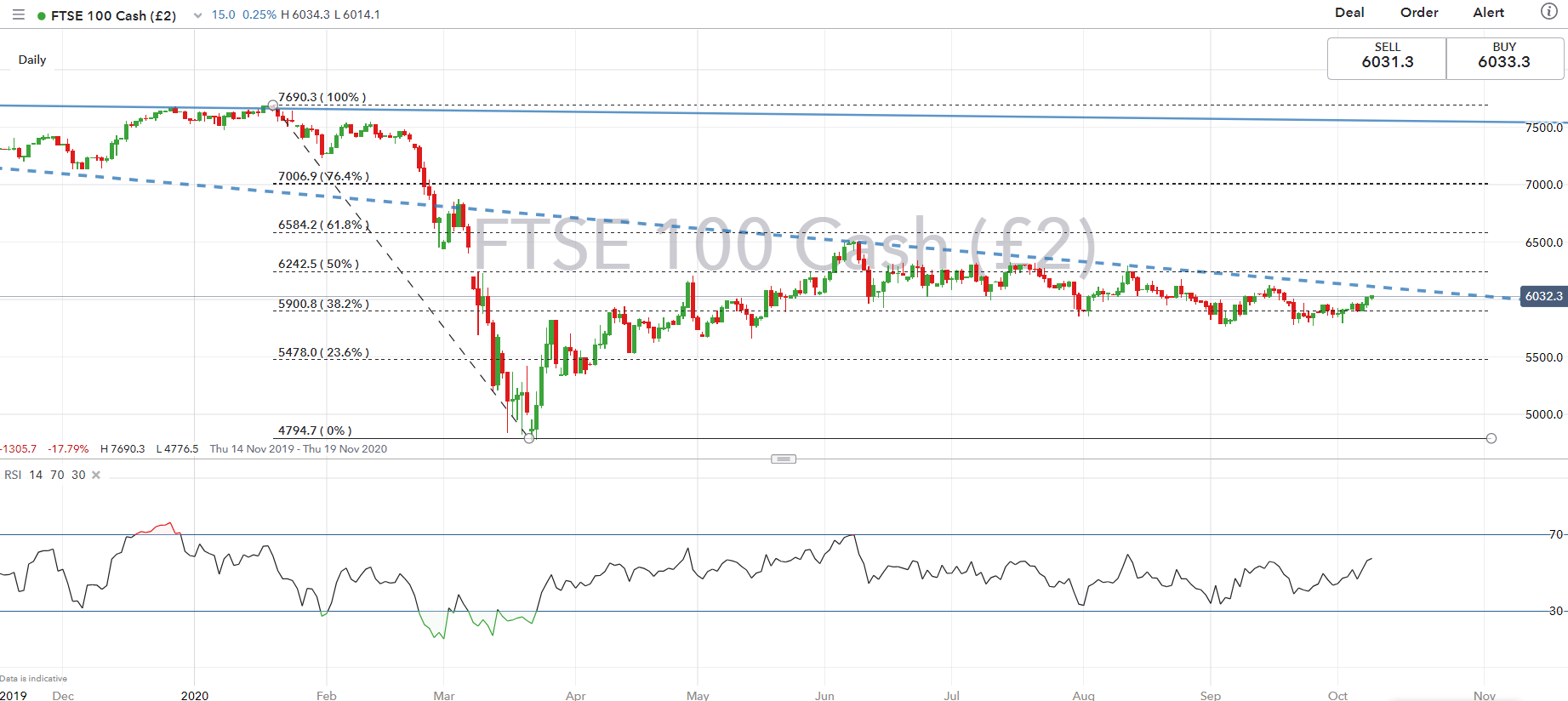Image resolution: width=1568 pixels, height=701 pixels.
Task: Click the Nov label on time axis
Action: 1485,695
